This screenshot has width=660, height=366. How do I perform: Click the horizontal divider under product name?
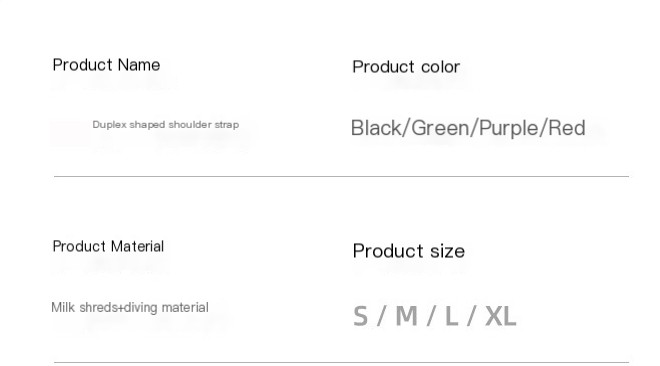point(341,177)
